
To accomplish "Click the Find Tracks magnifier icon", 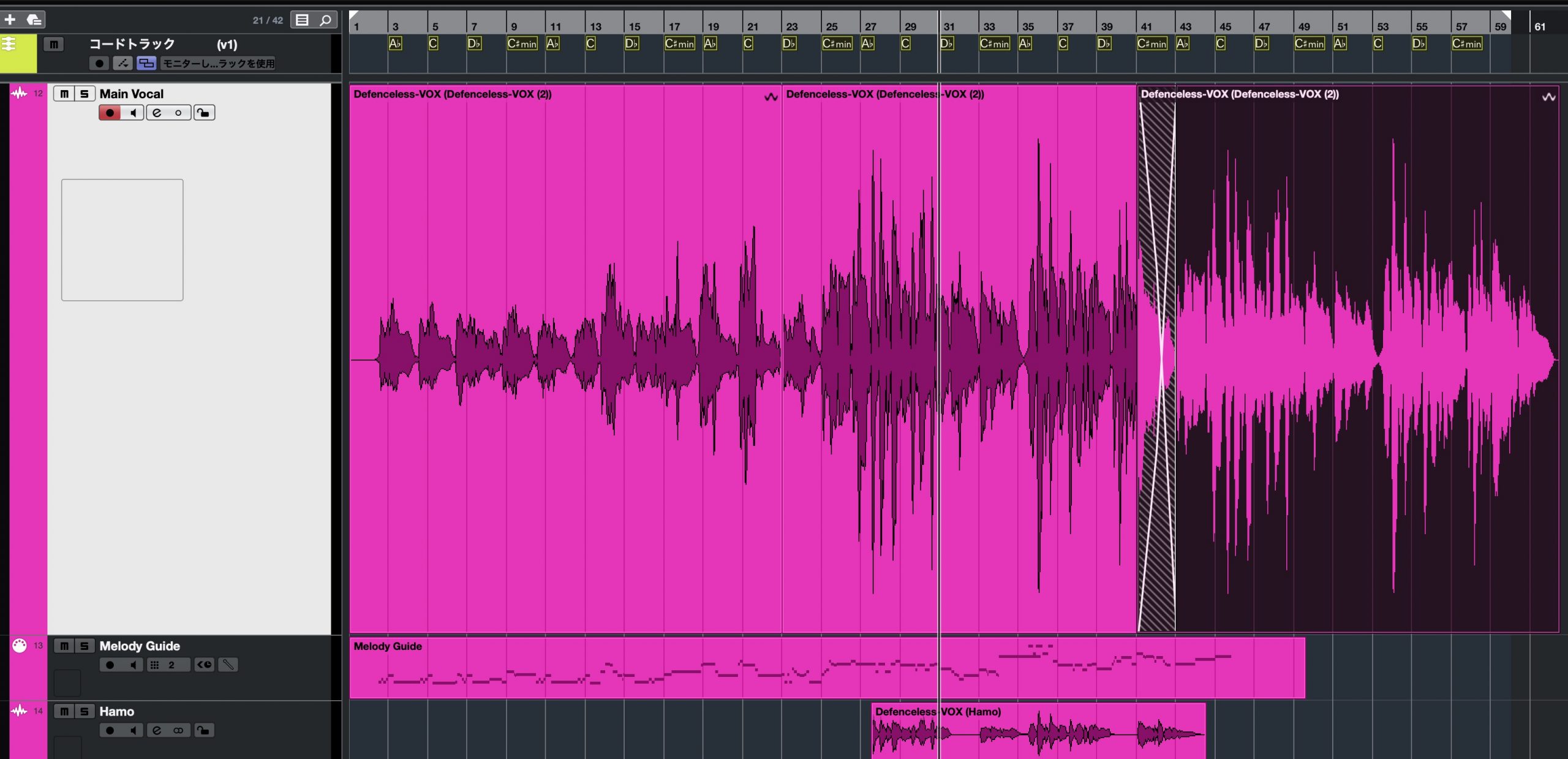I will [325, 20].
